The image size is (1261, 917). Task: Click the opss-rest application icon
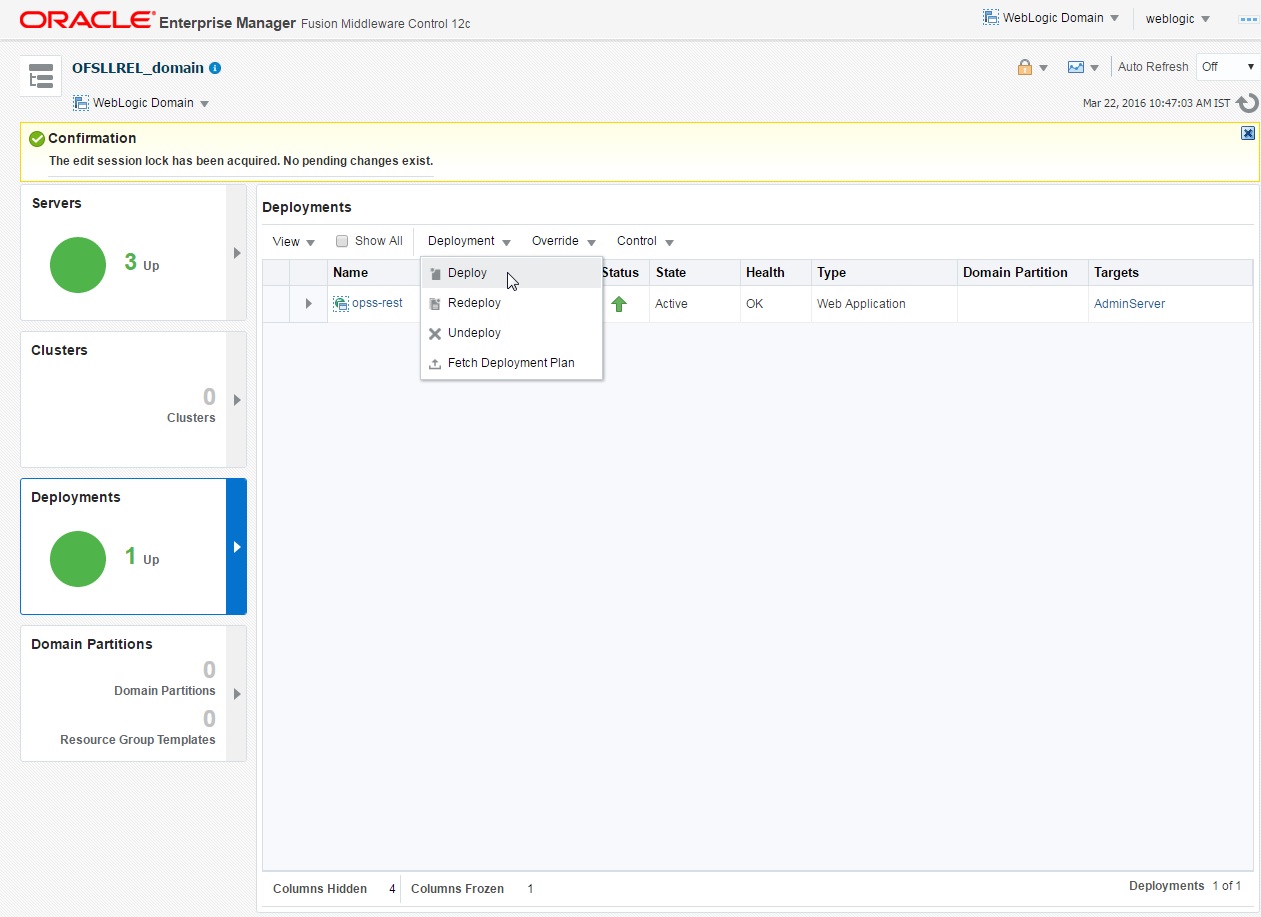coord(341,303)
